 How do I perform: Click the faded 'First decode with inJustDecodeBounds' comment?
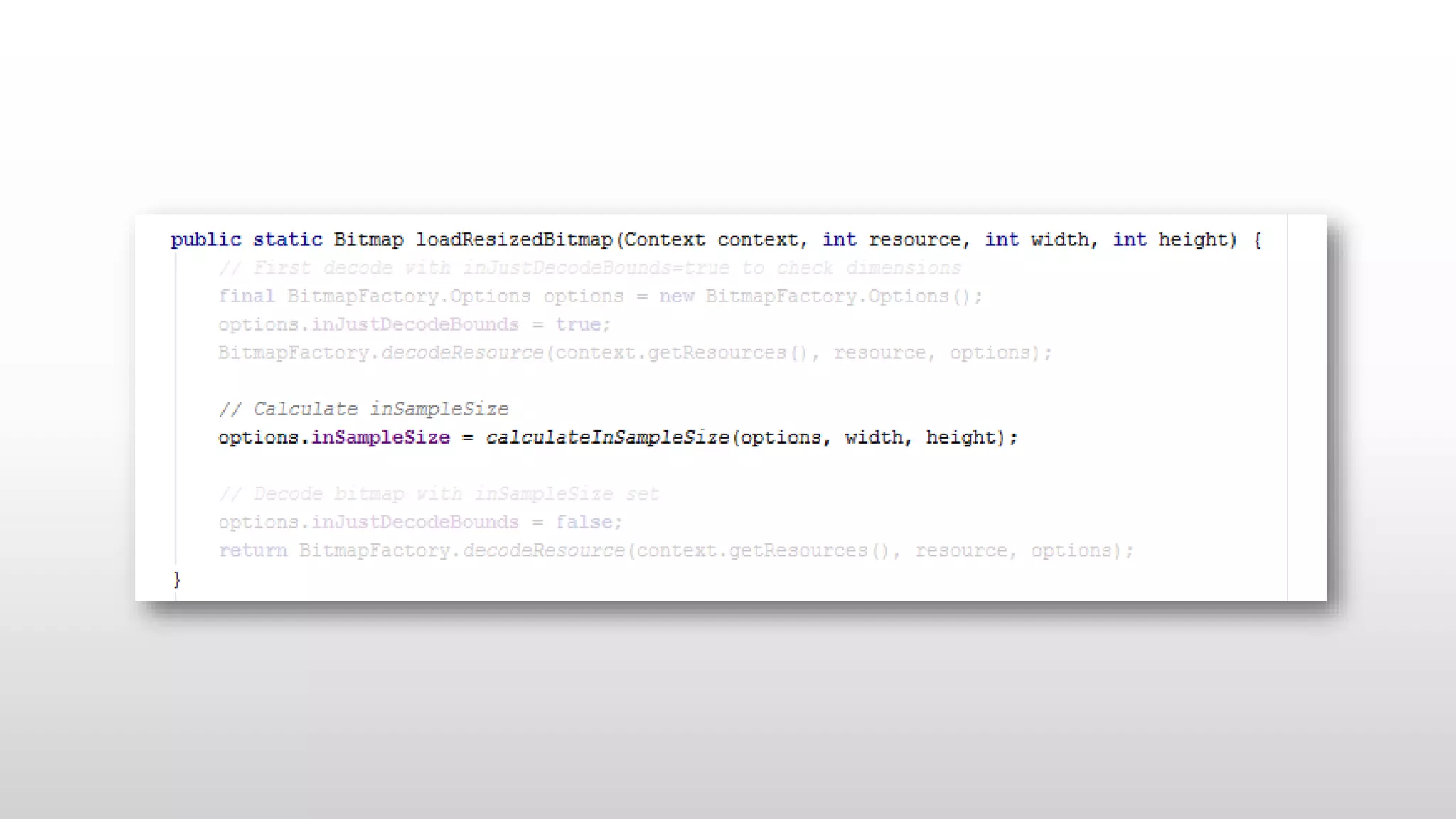click(589, 269)
